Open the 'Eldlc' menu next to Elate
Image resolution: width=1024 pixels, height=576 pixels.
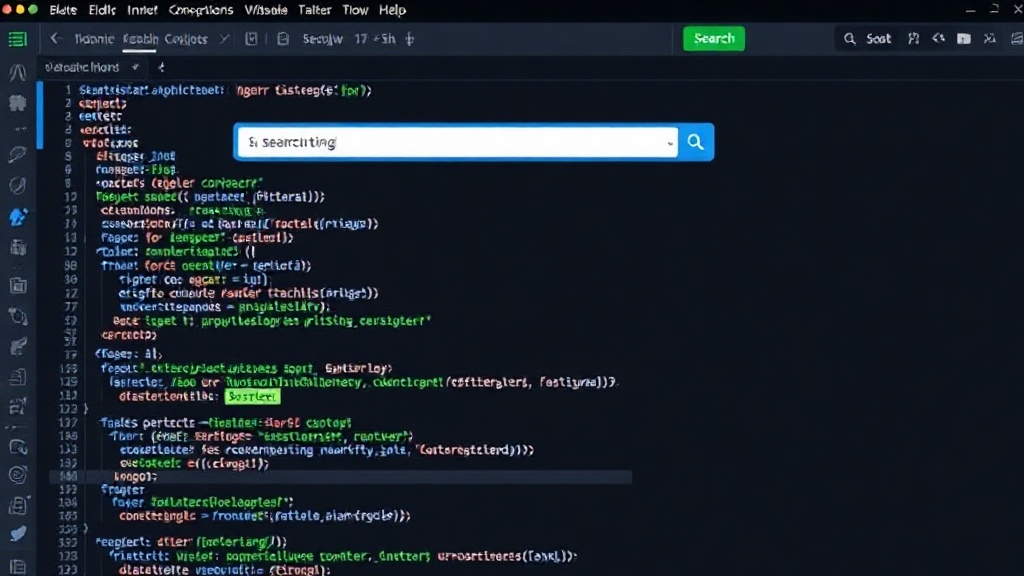102,10
